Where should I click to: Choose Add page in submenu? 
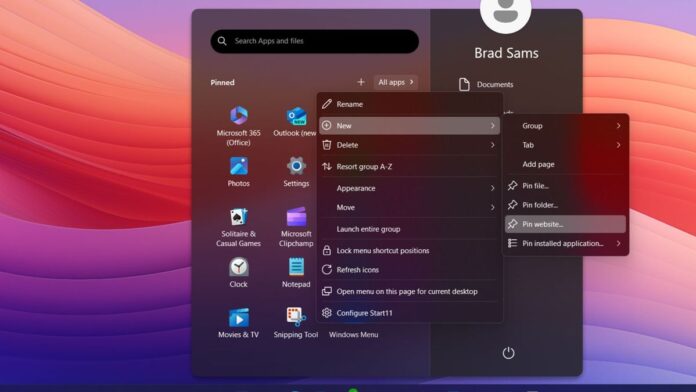[566, 164]
